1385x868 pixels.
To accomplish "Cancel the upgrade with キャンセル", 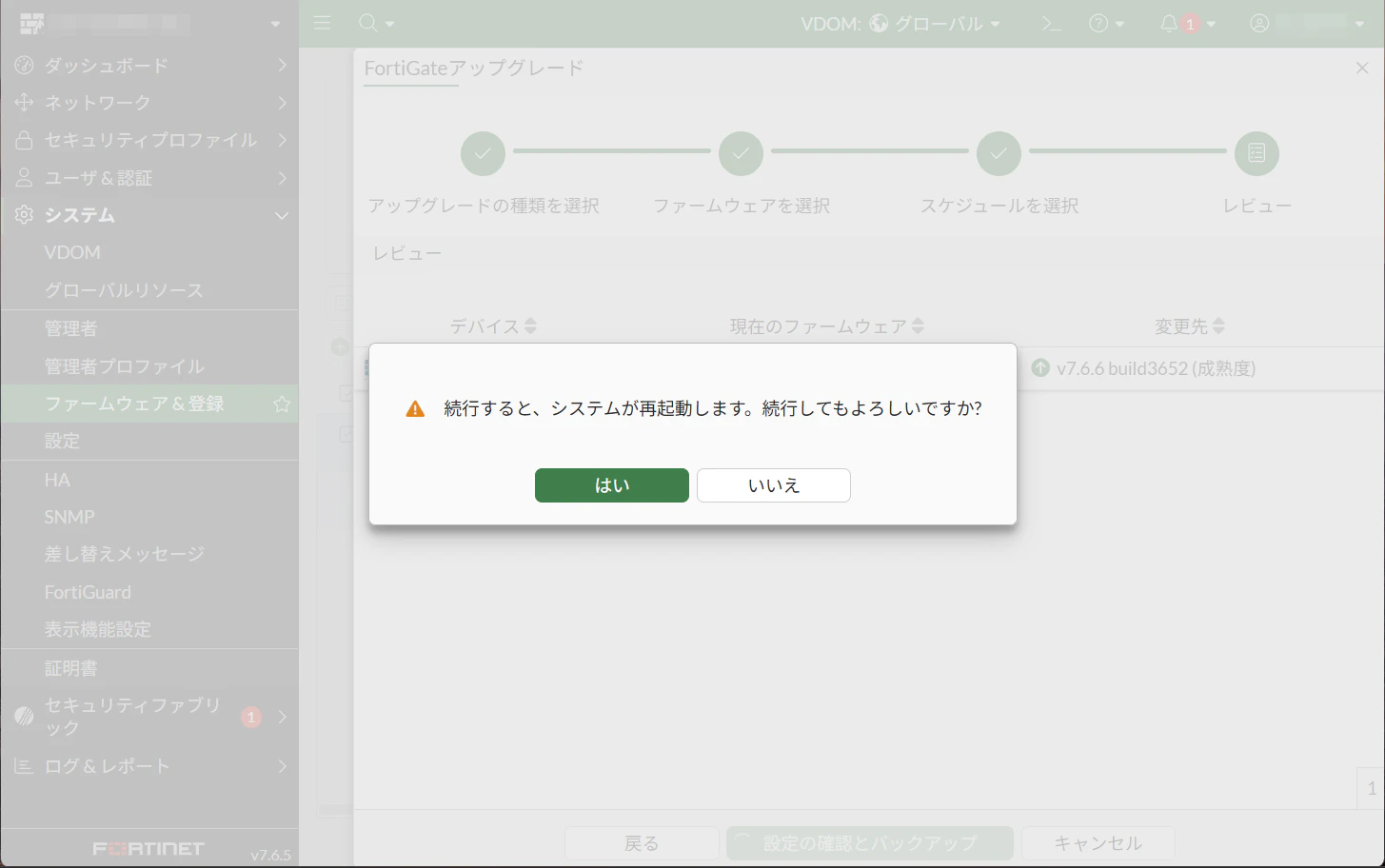I will 1098,843.
